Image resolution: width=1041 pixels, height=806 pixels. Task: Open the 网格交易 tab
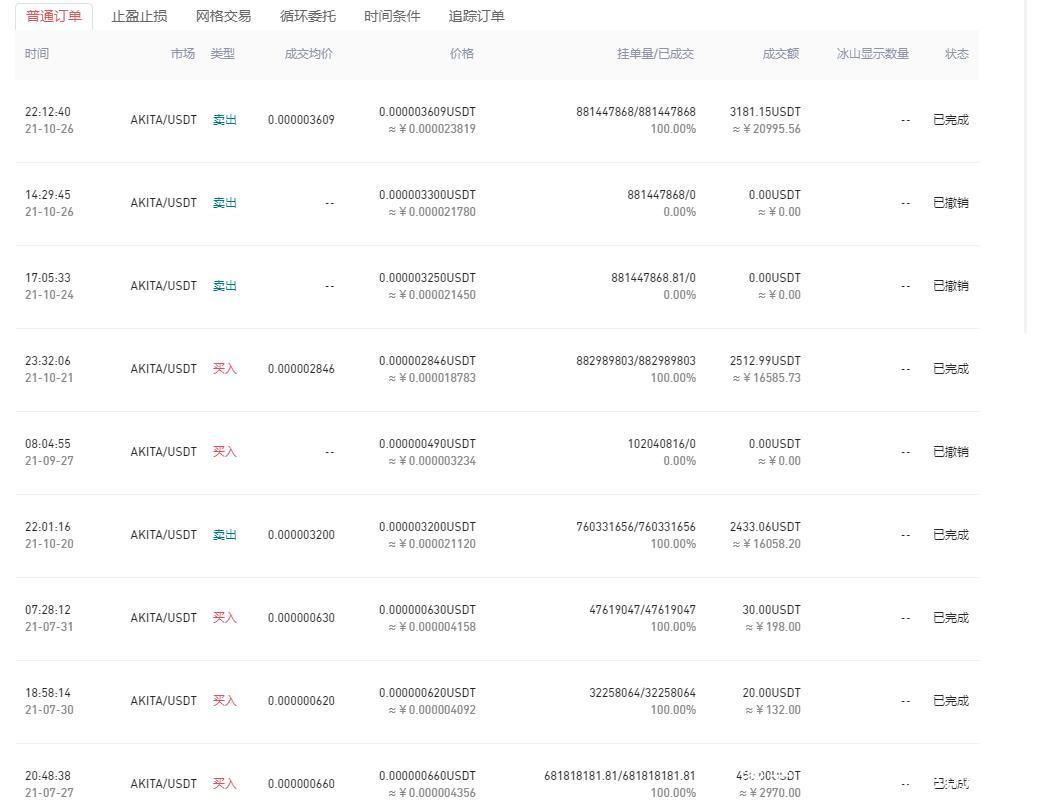(223, 16)
